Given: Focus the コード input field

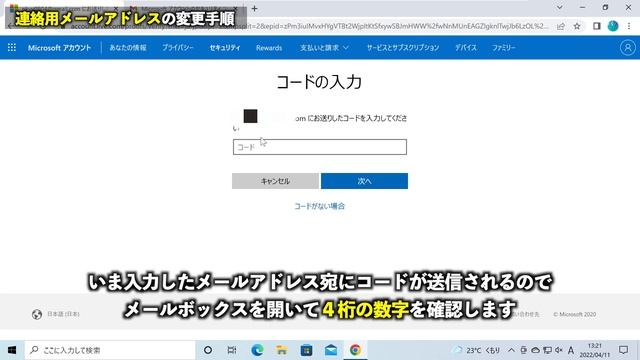Looking at the screenshot, I should coord(320,147).
